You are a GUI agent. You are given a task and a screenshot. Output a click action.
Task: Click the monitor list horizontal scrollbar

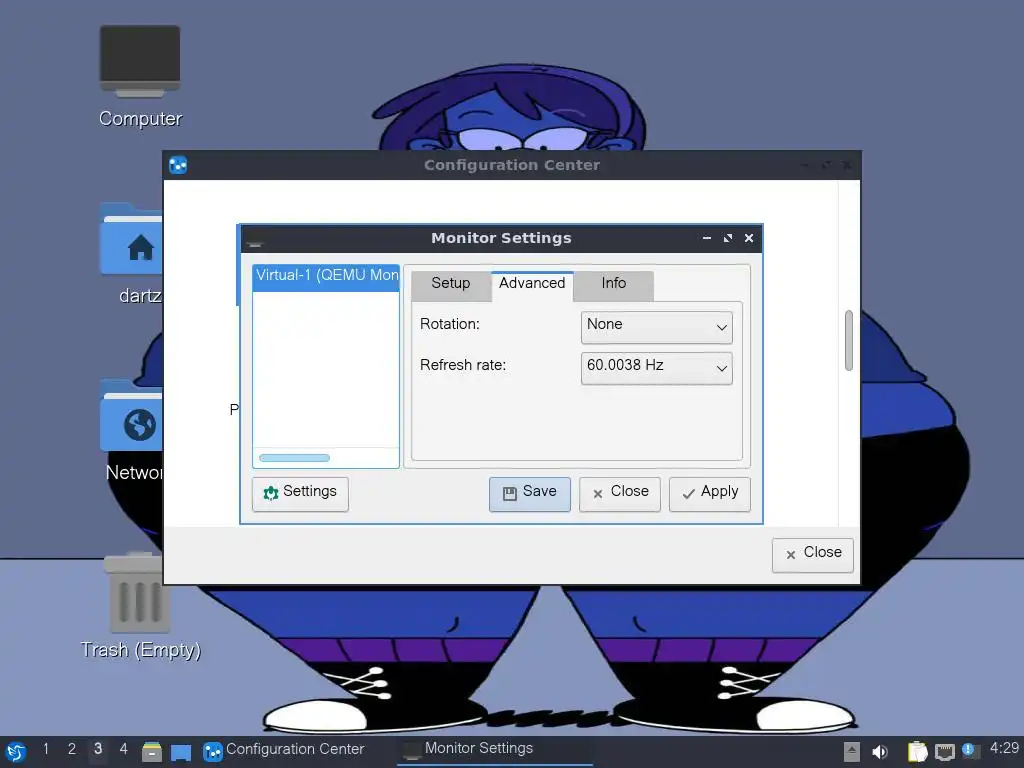point(295,458)
